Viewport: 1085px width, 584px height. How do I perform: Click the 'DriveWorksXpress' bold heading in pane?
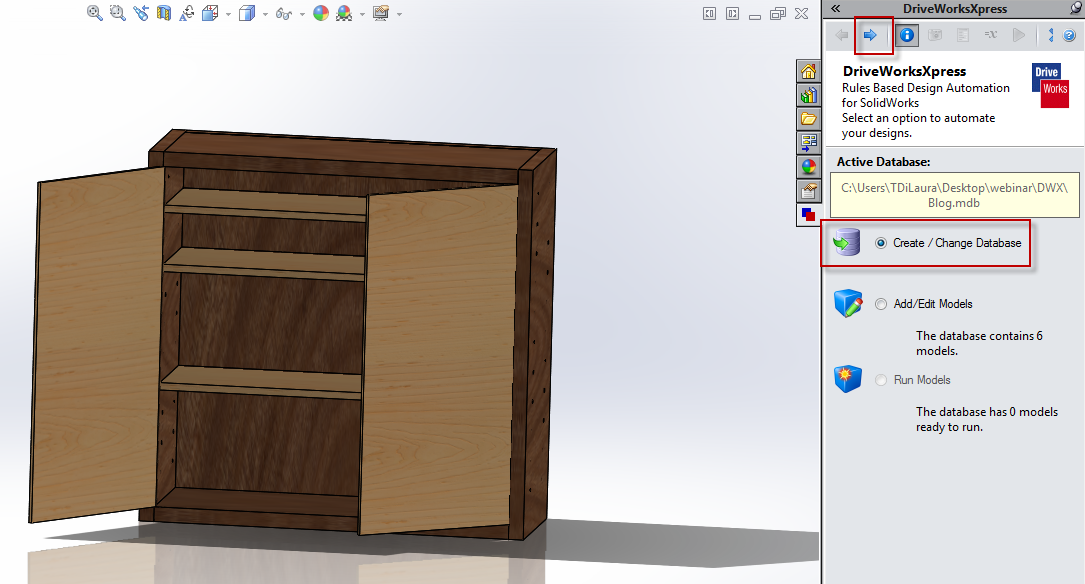pos(904,71)
